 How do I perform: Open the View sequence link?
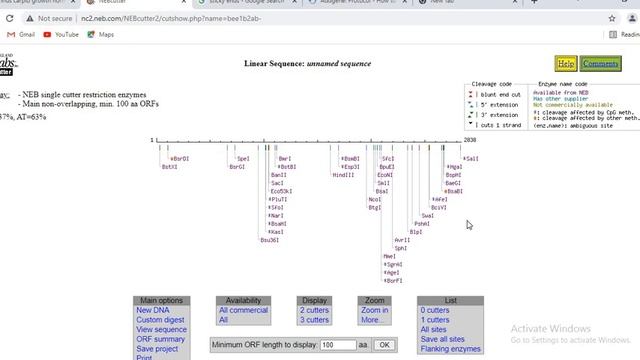click(161, 329)
